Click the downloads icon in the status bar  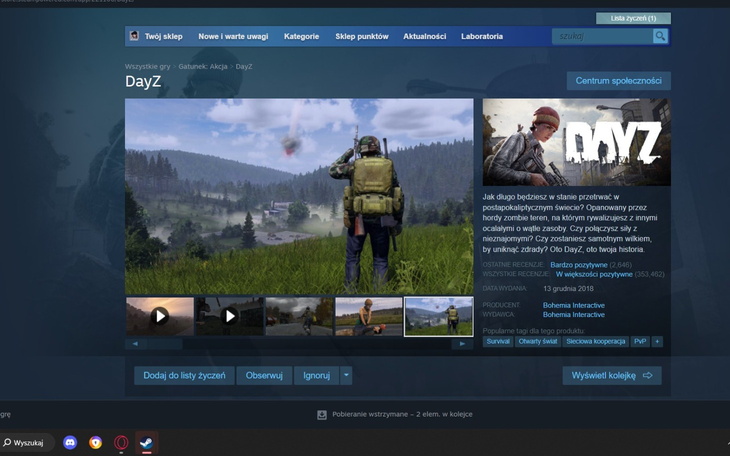tap(322, 414)
